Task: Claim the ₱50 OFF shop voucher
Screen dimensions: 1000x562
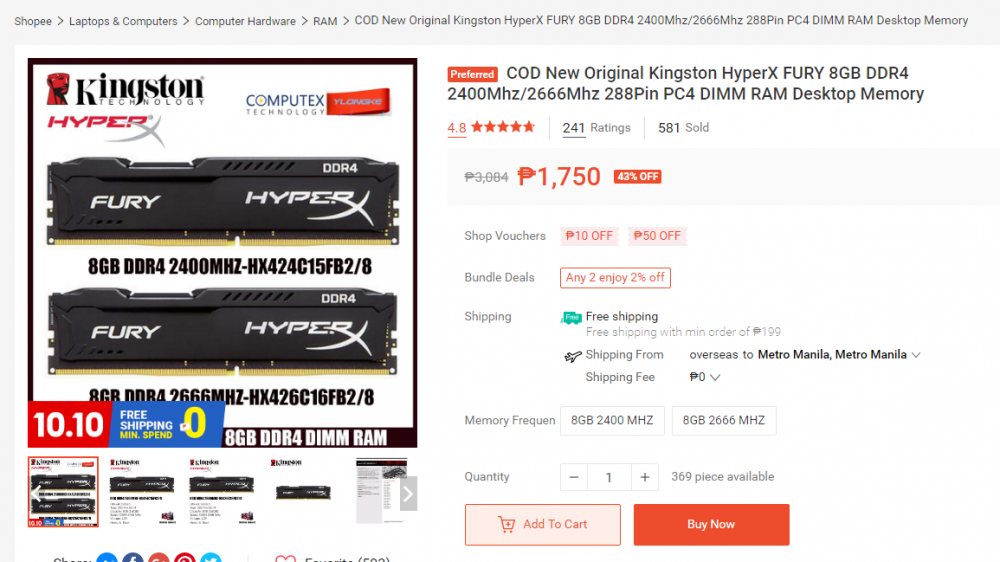Action: click(x=657, y=236)
